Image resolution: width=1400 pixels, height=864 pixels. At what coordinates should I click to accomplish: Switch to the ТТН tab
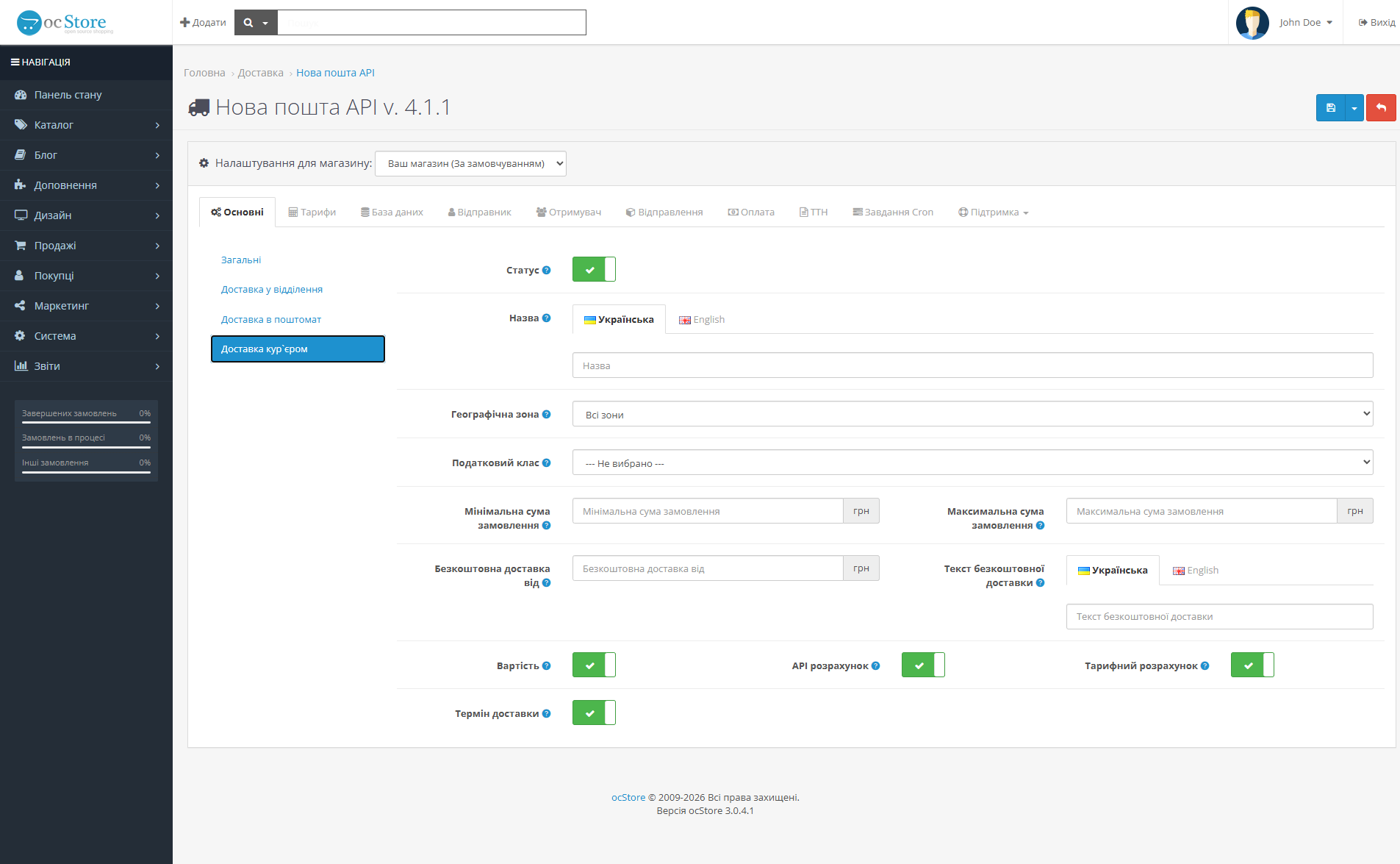pos(814,213)
